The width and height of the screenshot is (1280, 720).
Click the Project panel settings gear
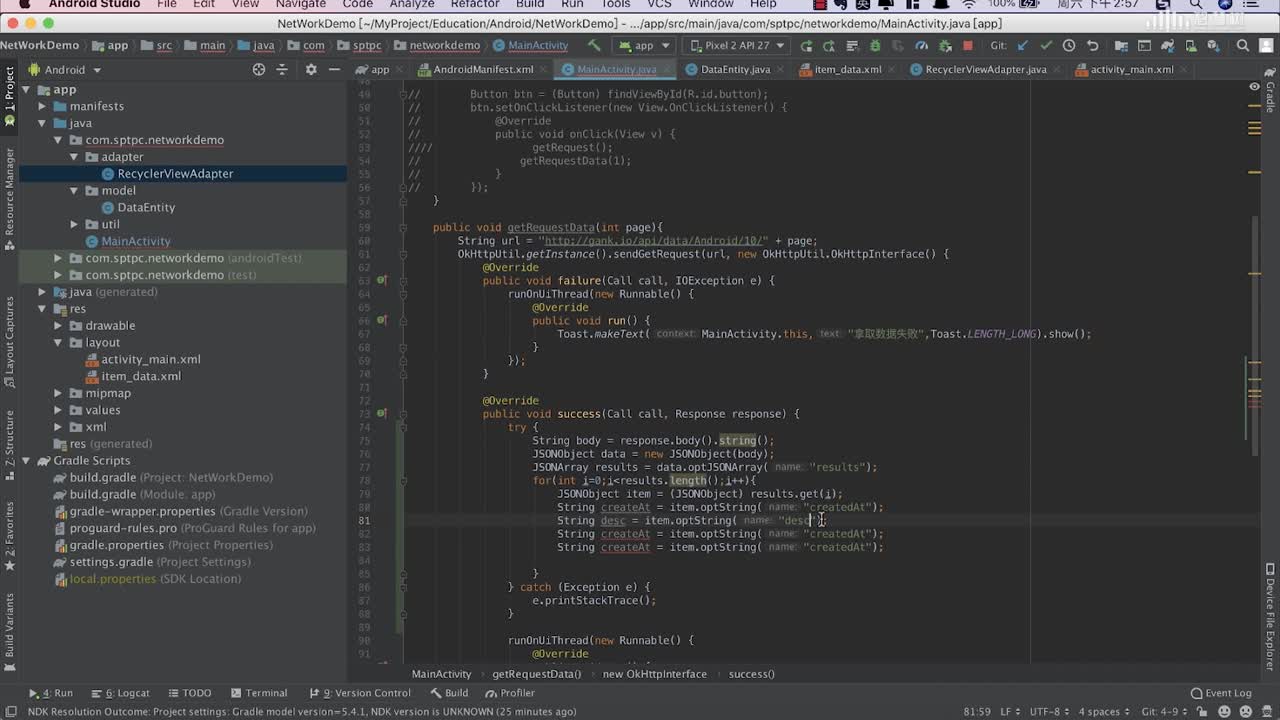tap(311, 69)
